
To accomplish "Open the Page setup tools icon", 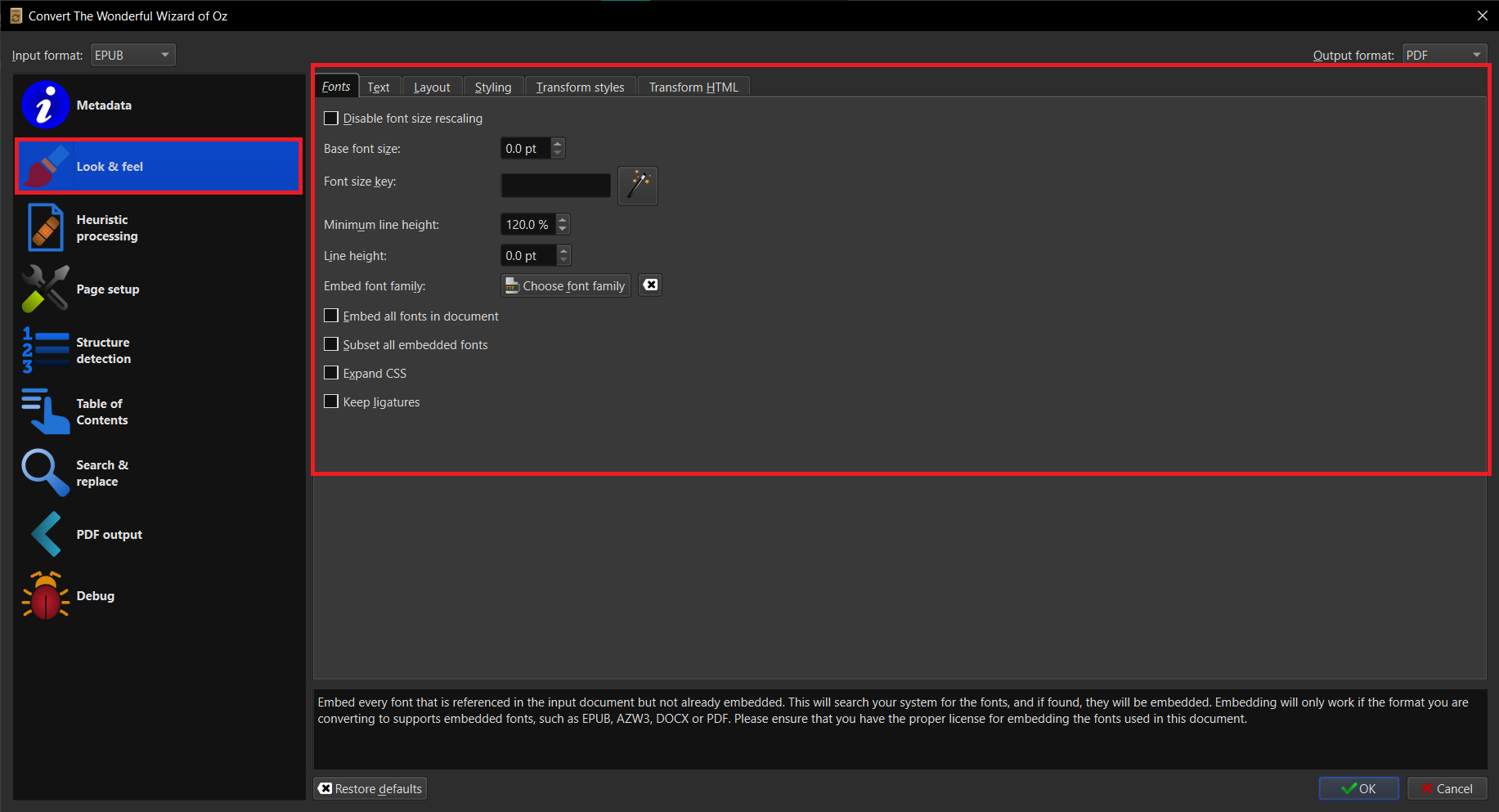I will (x=46, y=289).
